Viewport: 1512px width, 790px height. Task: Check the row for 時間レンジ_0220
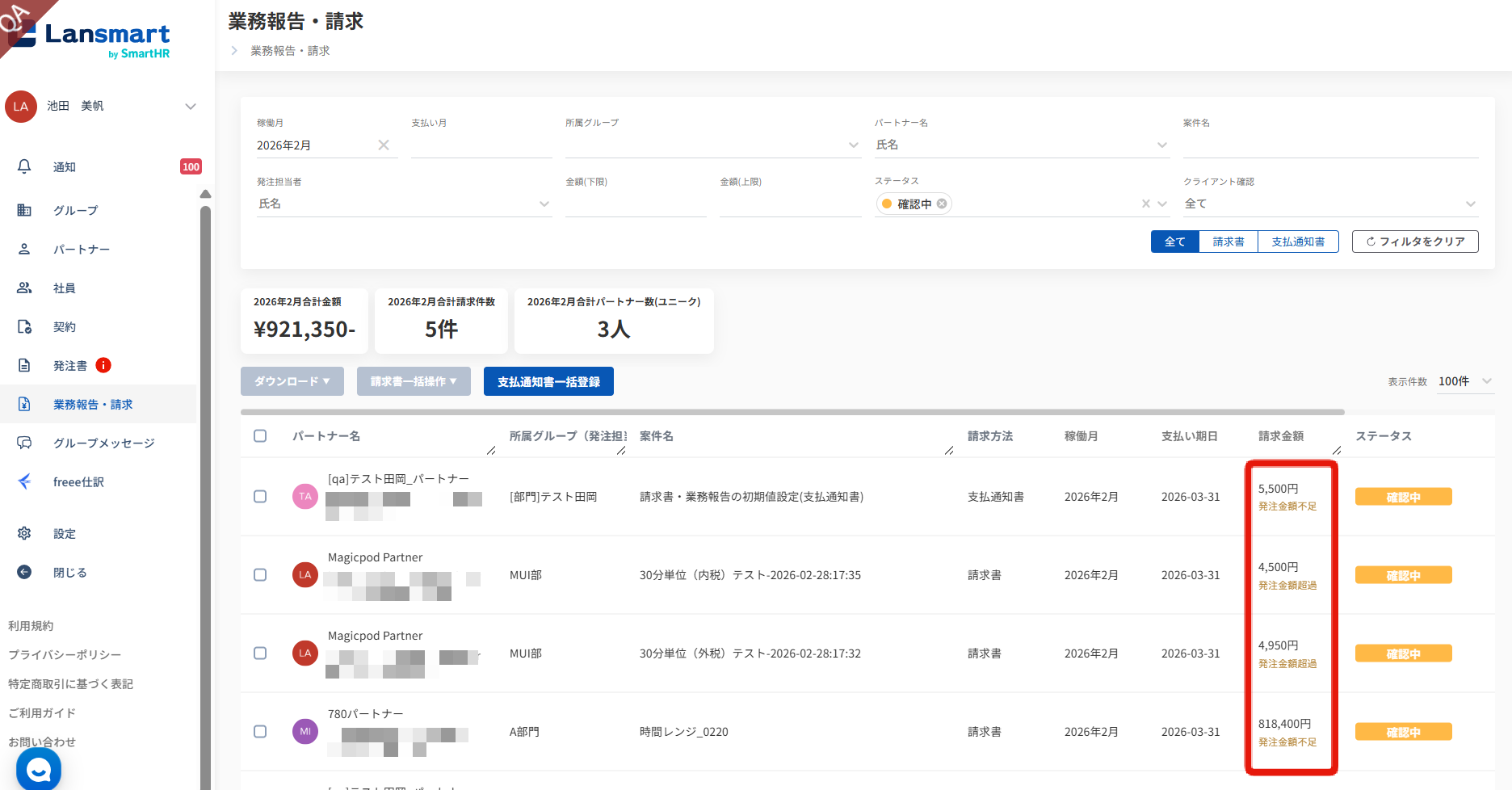[260, 732]
